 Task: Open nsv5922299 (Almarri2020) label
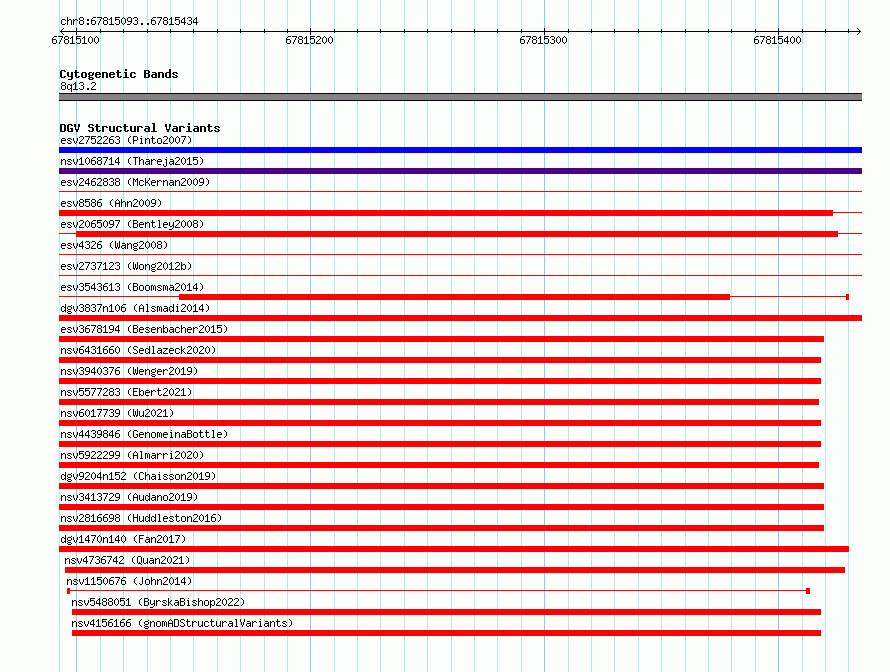point(132,455)
